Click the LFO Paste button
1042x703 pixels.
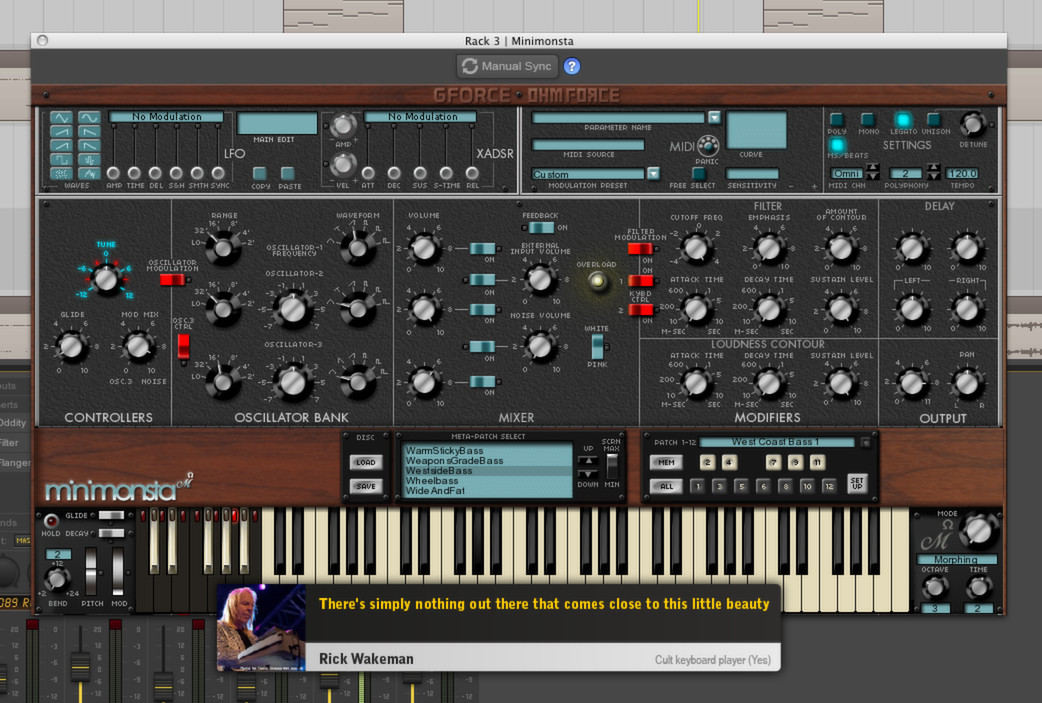coord(288,173)
